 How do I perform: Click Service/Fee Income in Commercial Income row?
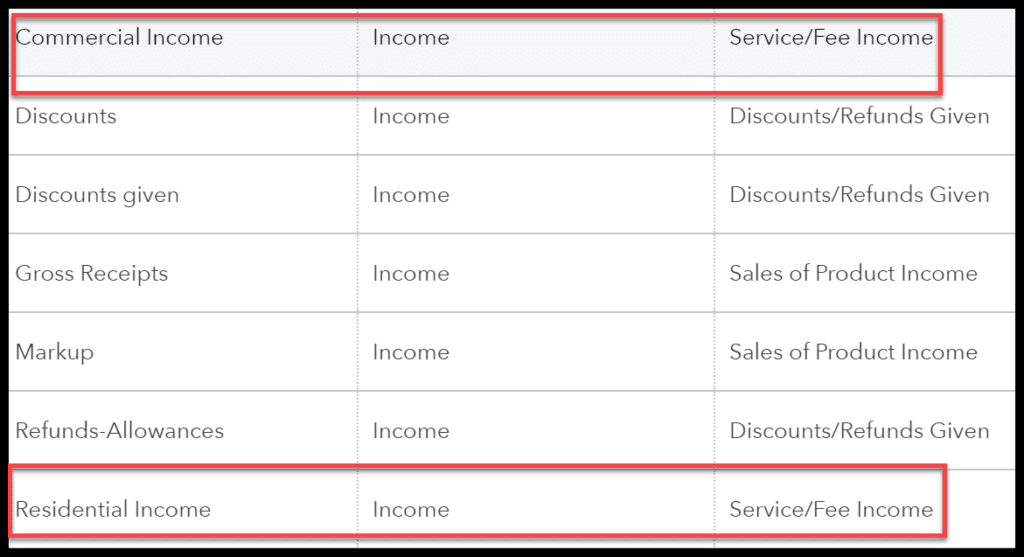pyautogui.click(x=831, y=37)
